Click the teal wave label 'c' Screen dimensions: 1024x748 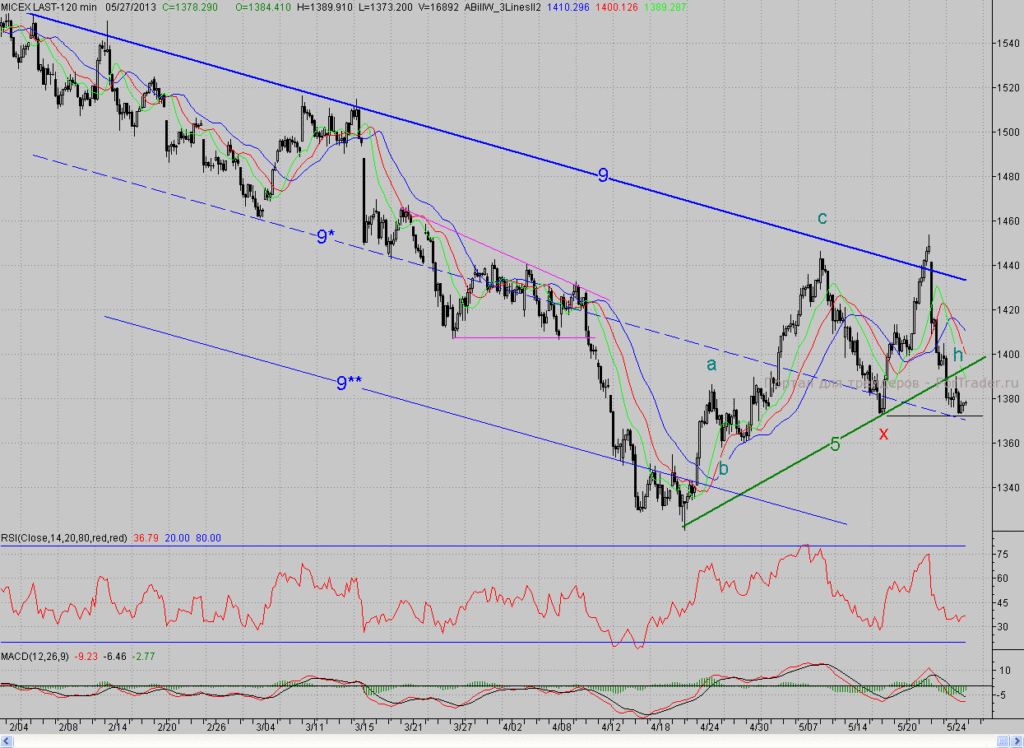(x=822, y=218)
